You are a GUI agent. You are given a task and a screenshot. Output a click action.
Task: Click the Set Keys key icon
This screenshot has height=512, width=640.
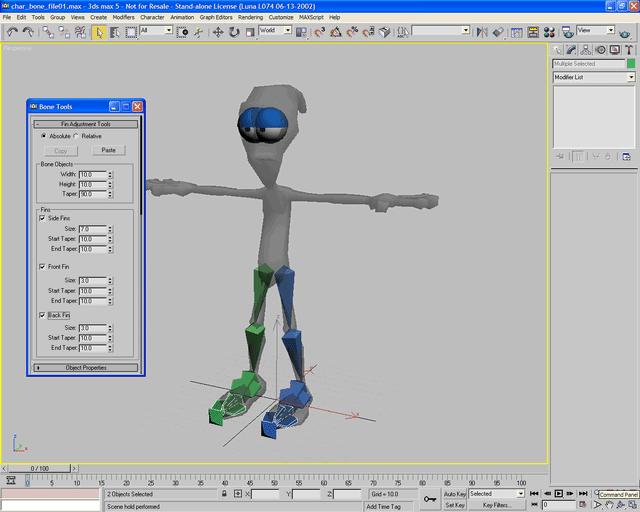[x=430, y=498]
